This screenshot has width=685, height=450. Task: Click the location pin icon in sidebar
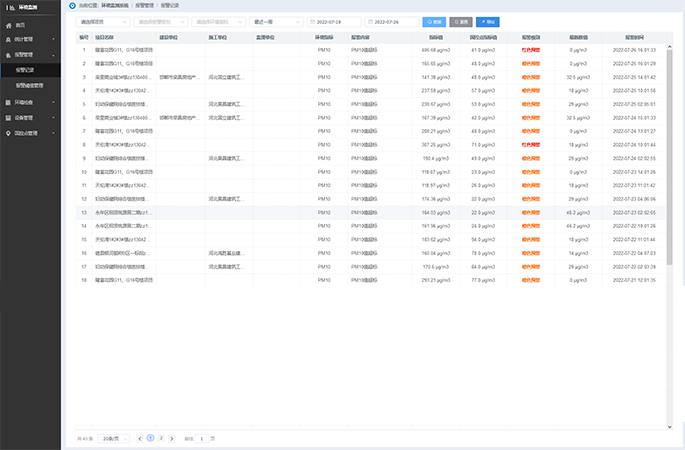click(8, 132)
